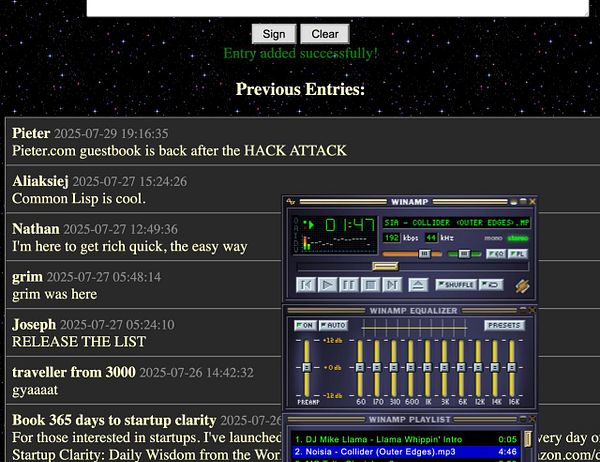The image size is (600, 462).
Task: Toggle windowshade mode in Winamp main title bar
Action: (x=523, y=201)
